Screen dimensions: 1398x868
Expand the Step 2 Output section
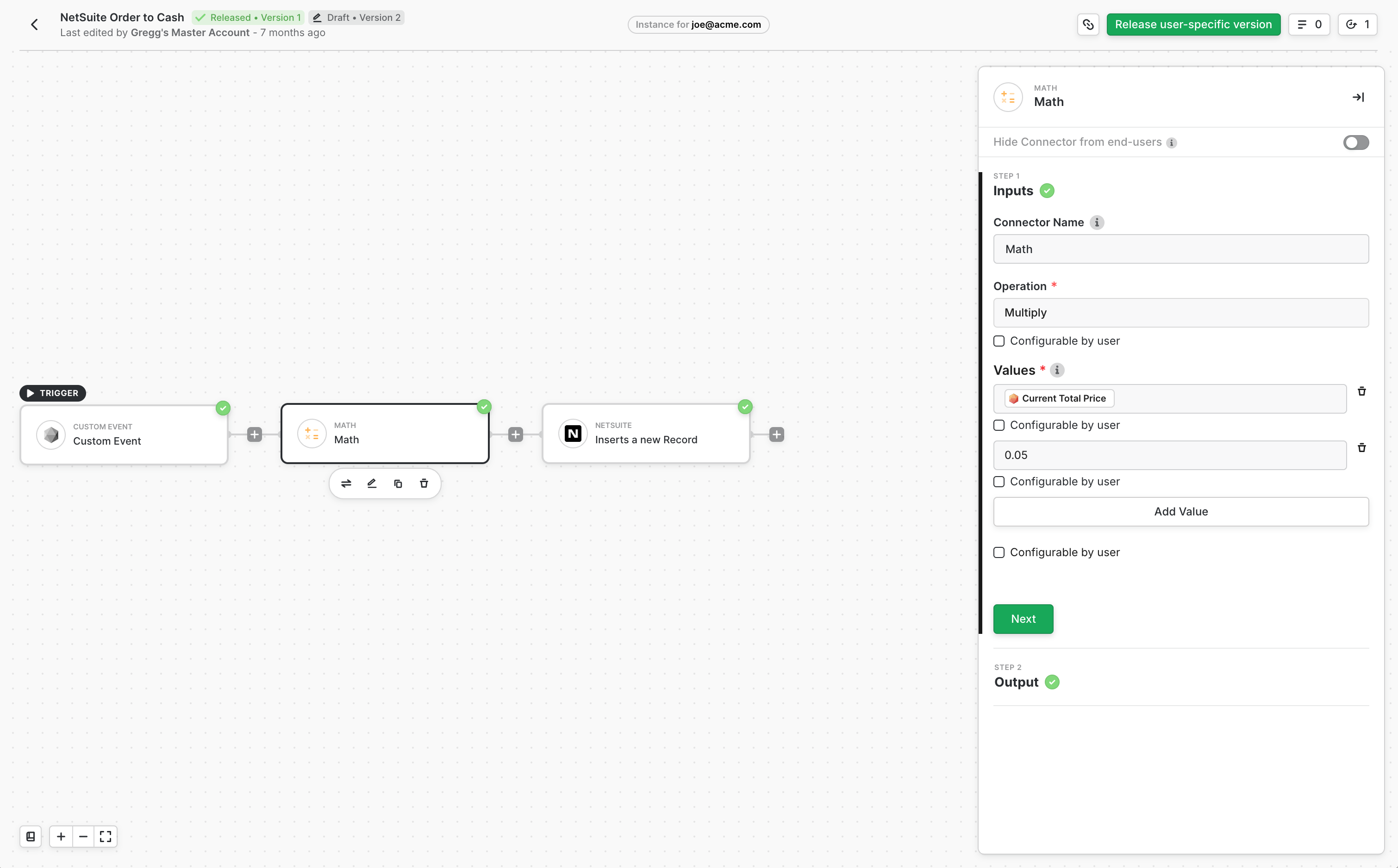[1016, 682]
